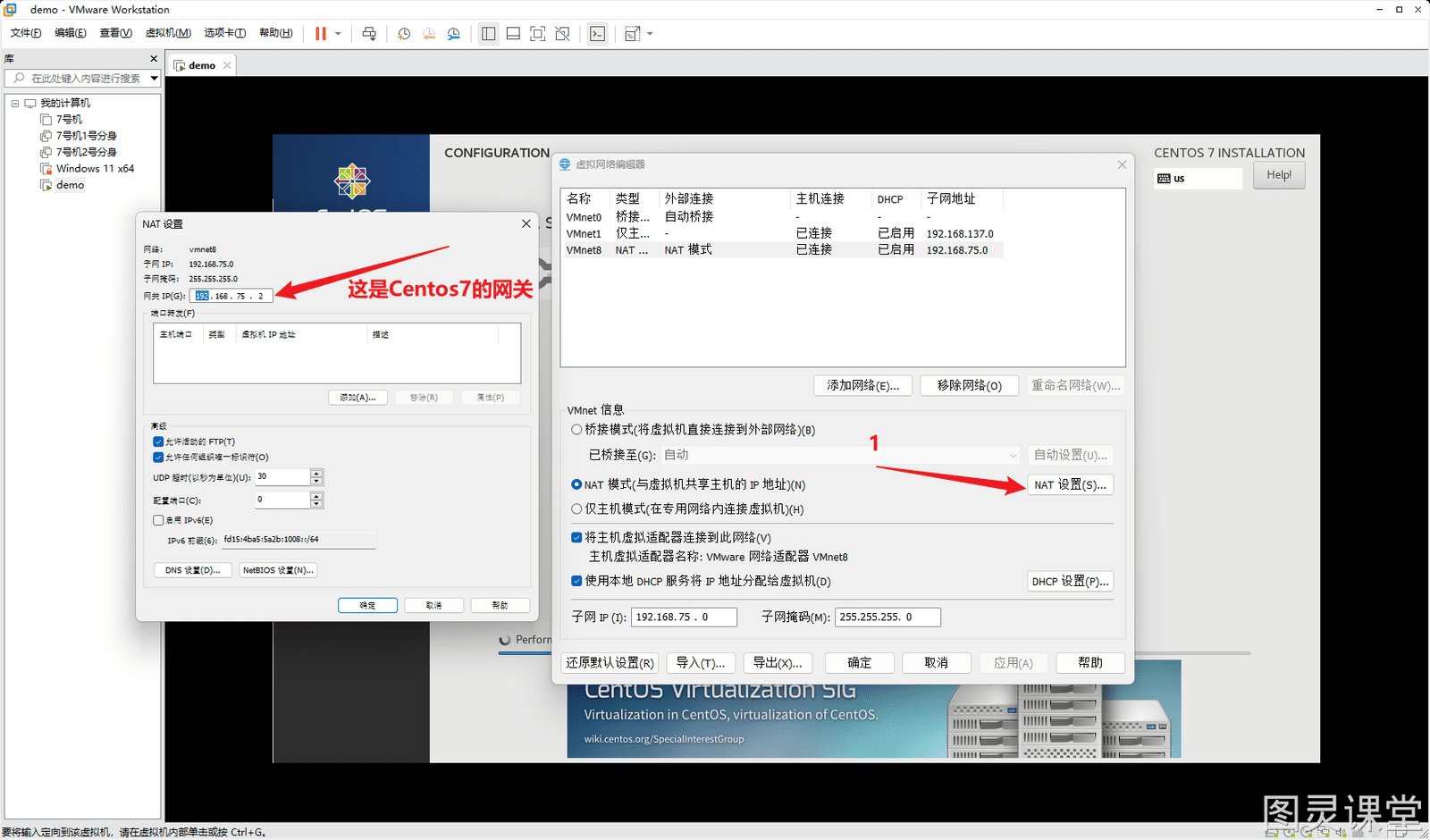Click 帮助 in the NAT 设置 dialog

click(500, 605)
